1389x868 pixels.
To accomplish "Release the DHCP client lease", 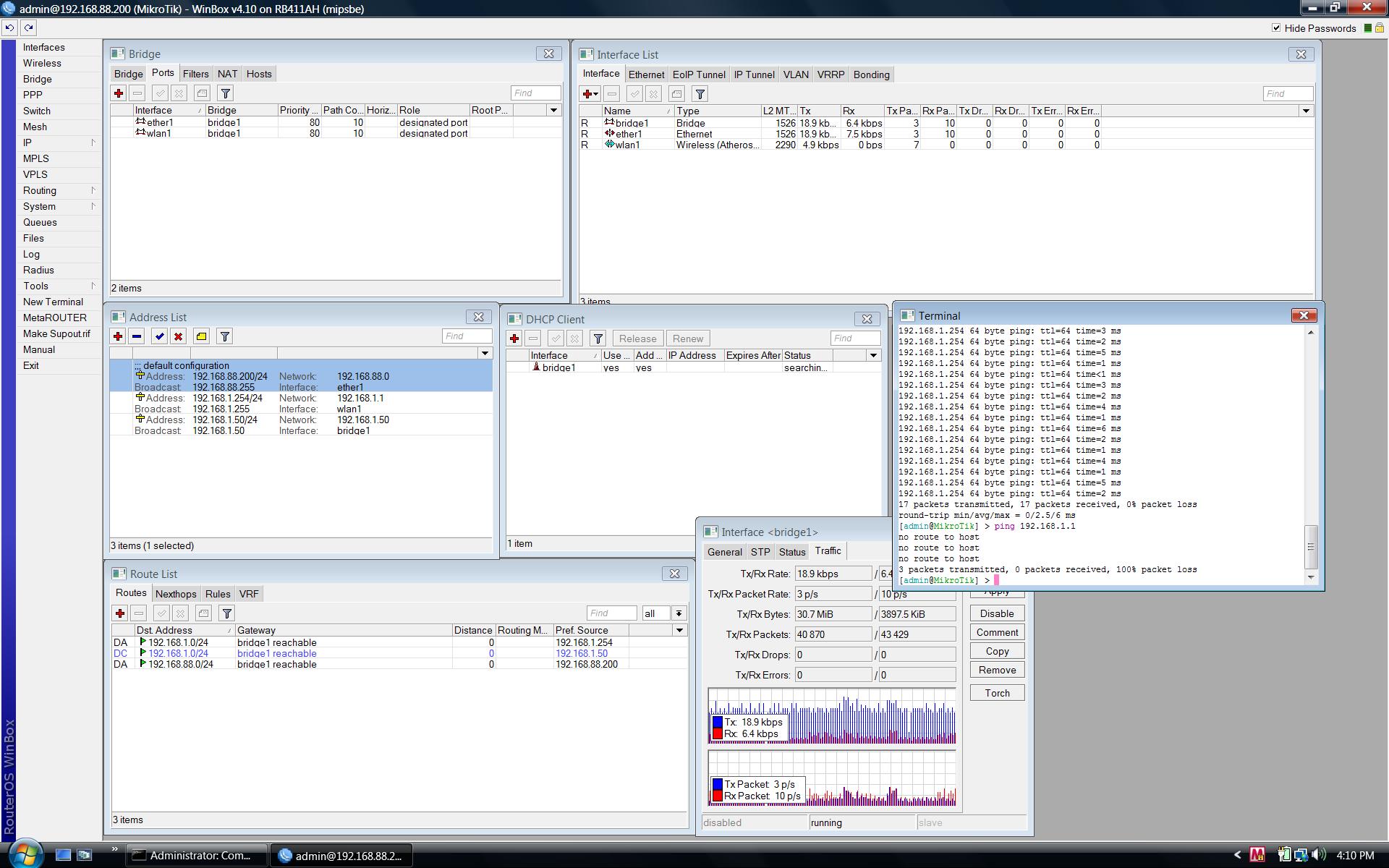I will (637, 338).
